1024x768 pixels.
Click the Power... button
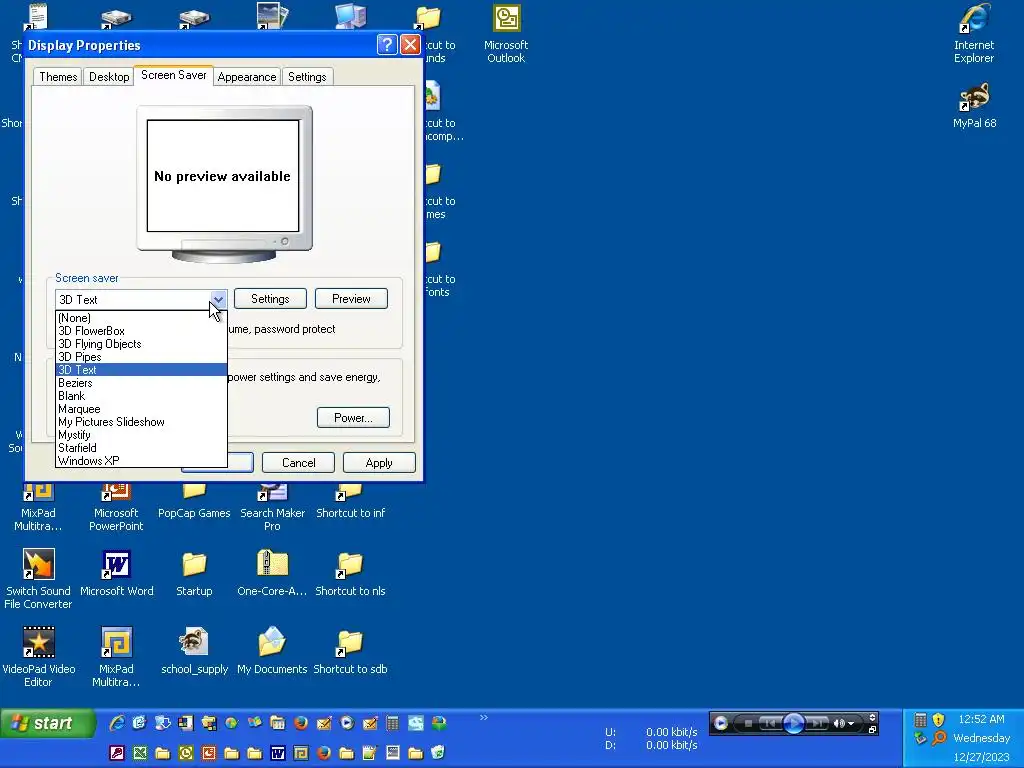tap(353, 417)
